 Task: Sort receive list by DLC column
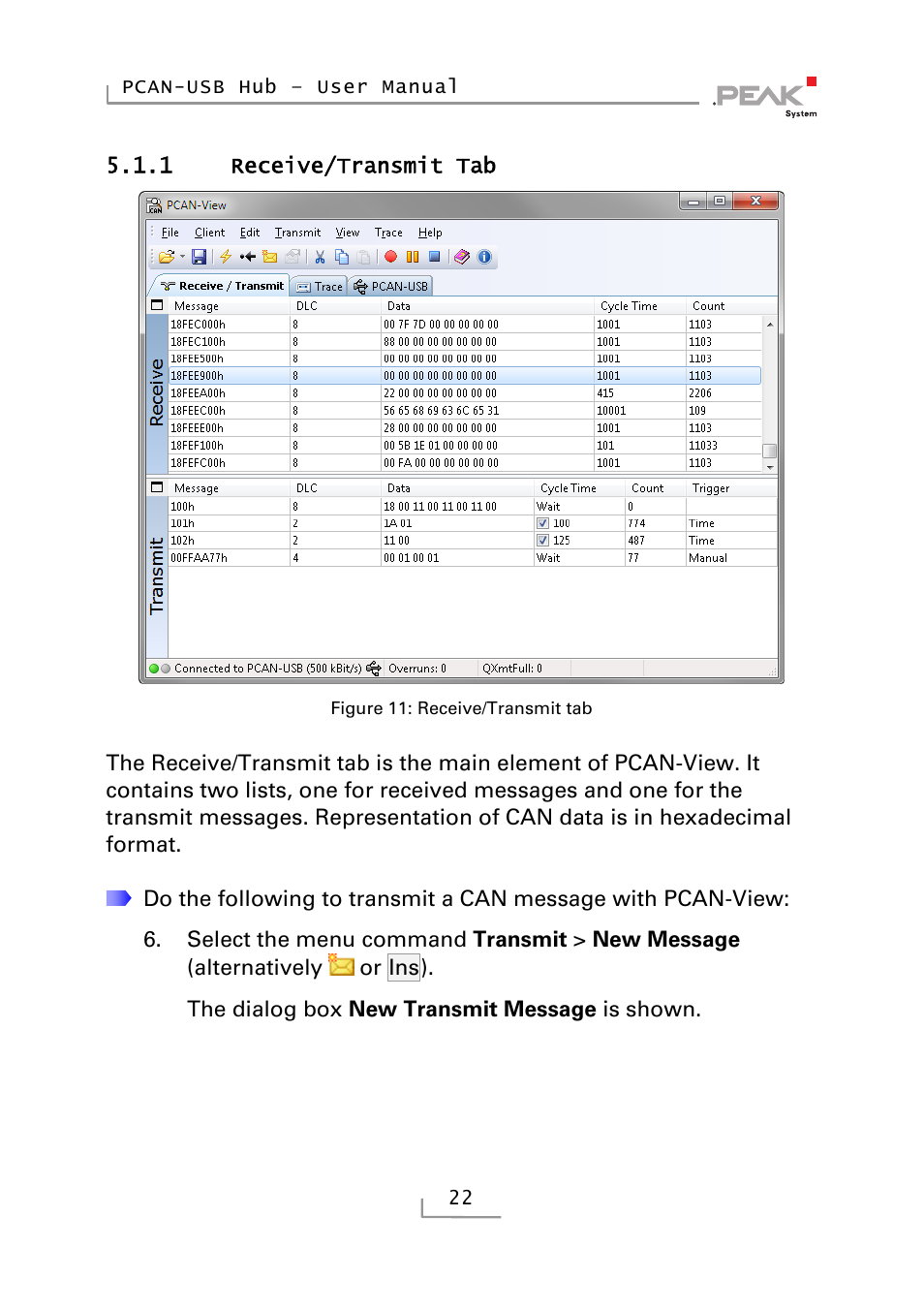pos(335,306)
